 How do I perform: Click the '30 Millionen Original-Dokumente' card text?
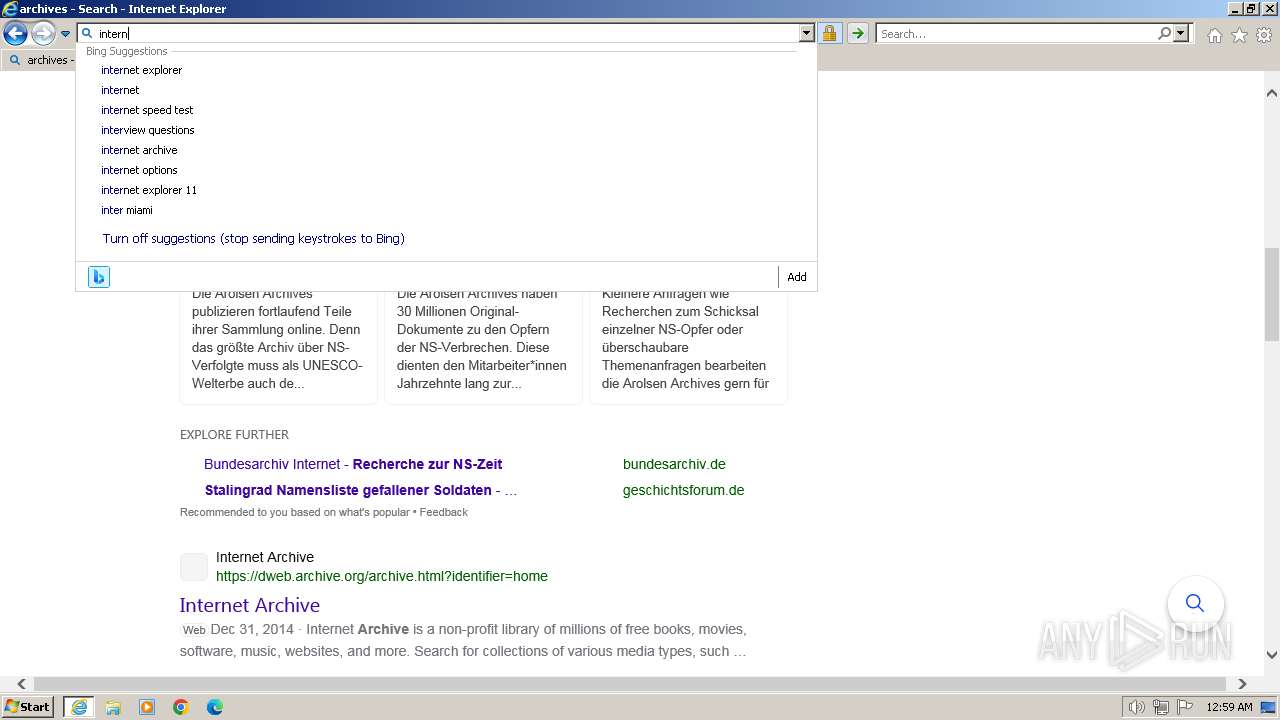point(482,338)
